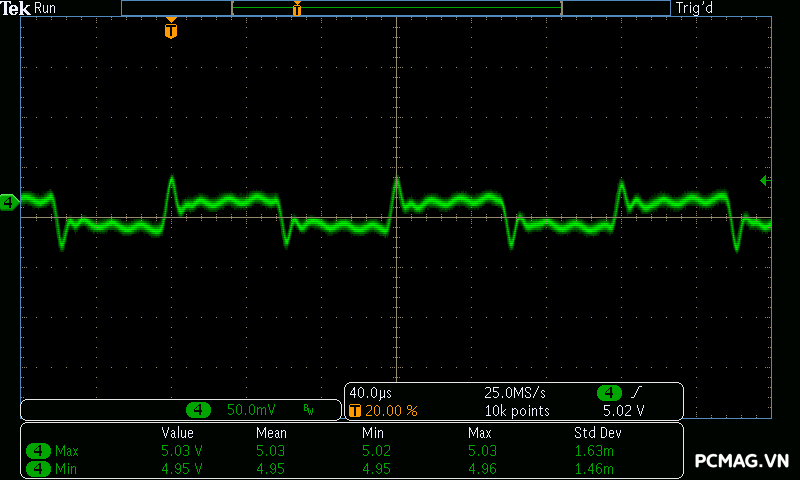Screen dimensions: 800x480
Task: Click the bandwidth limit Bw icon
Action: pos(308,410)
